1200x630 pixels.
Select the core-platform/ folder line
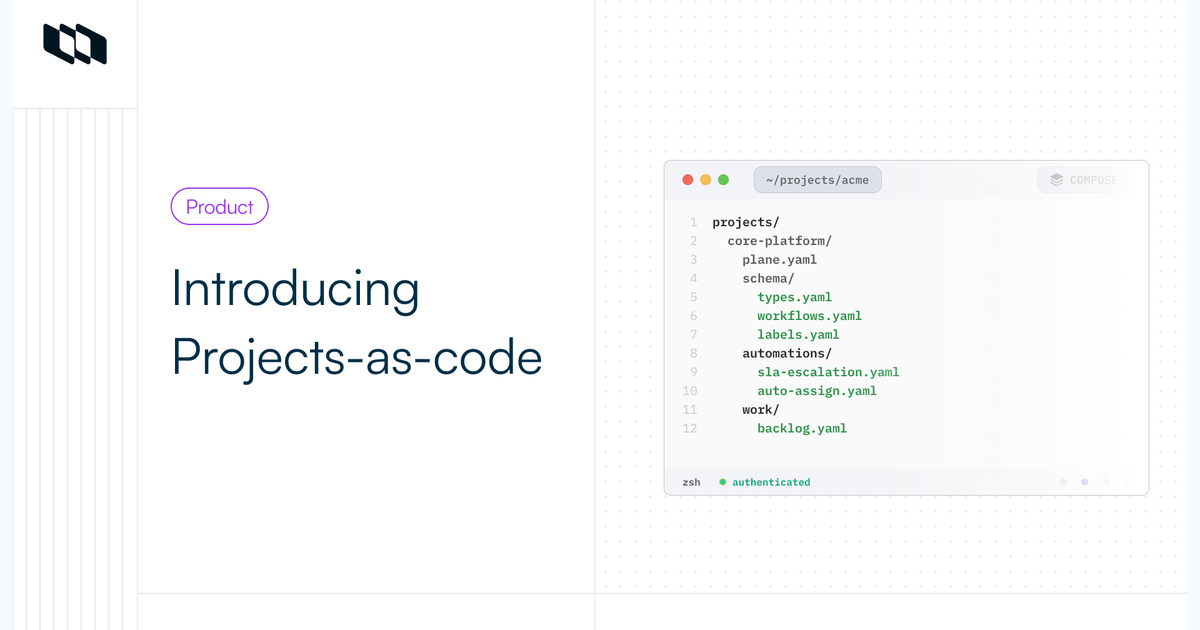pyautogui.click(x=780, y=241)
